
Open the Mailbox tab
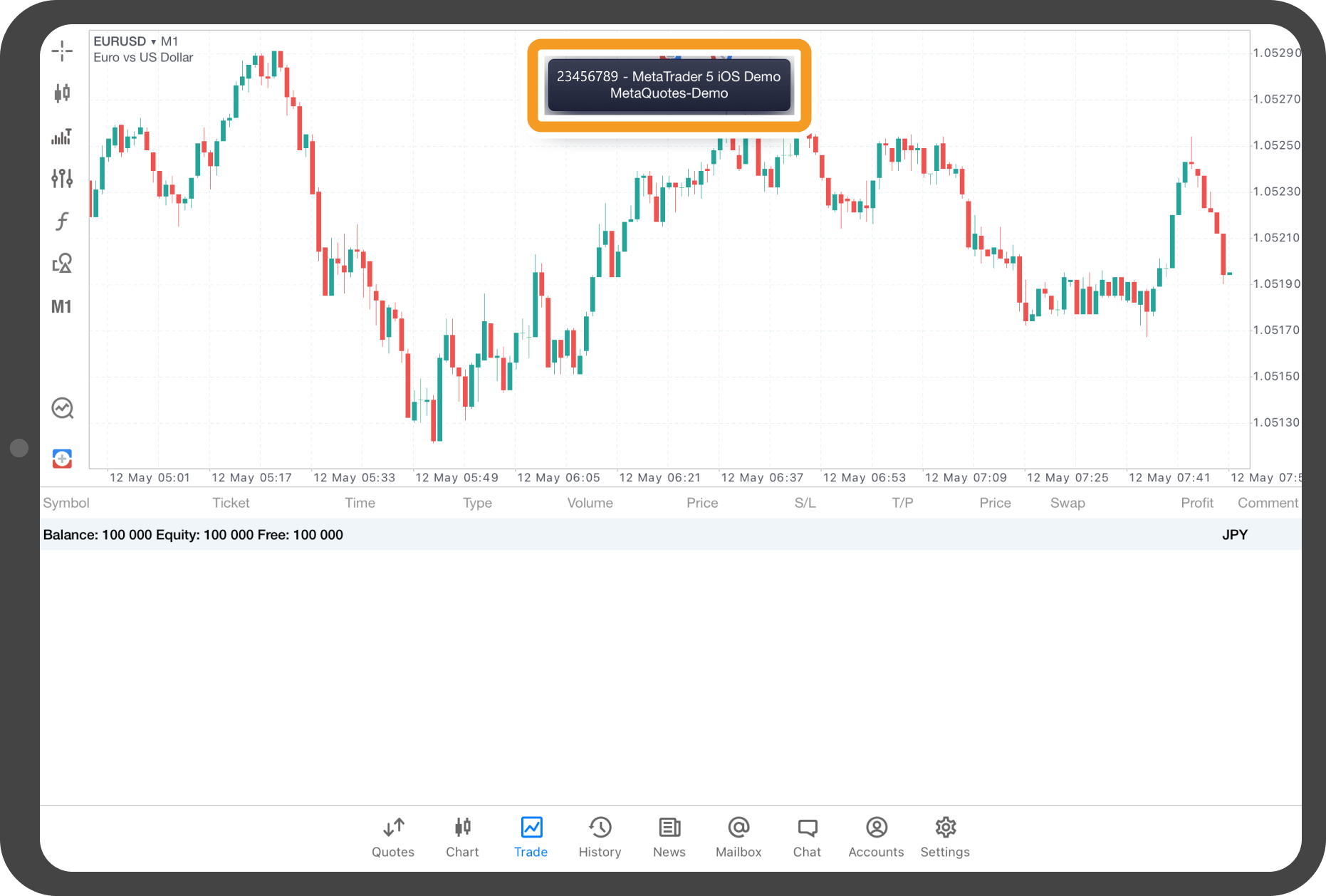[x=738, y=837]
